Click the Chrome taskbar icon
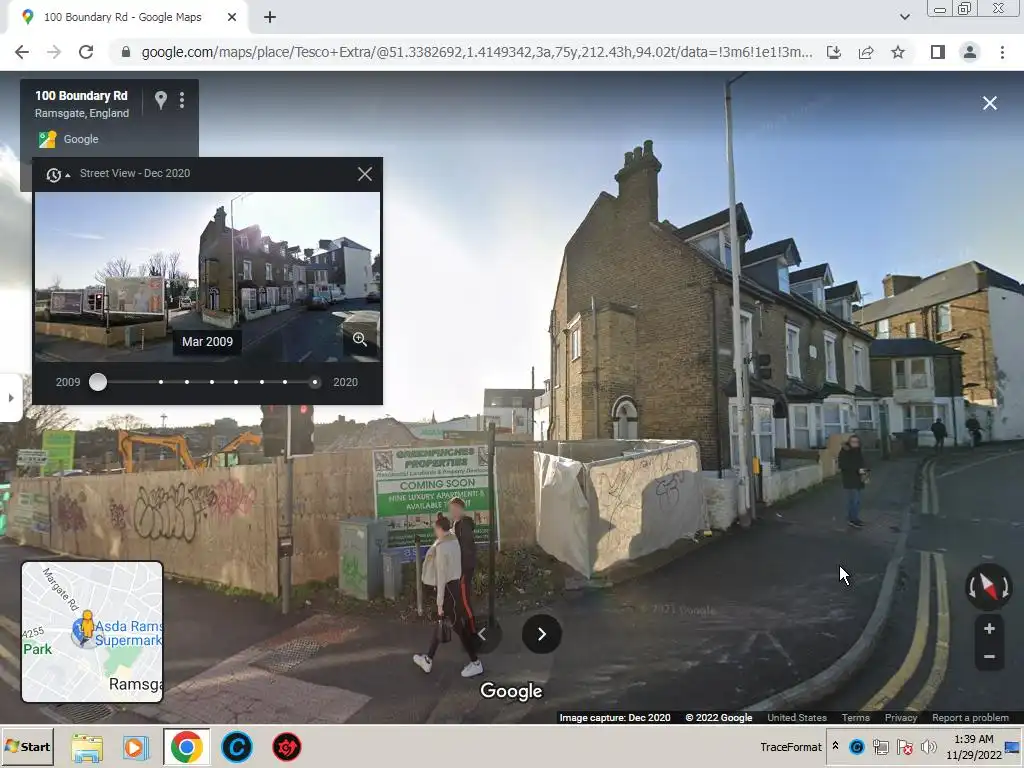This screenshot has height=768, width=1024. coord(187,748)
